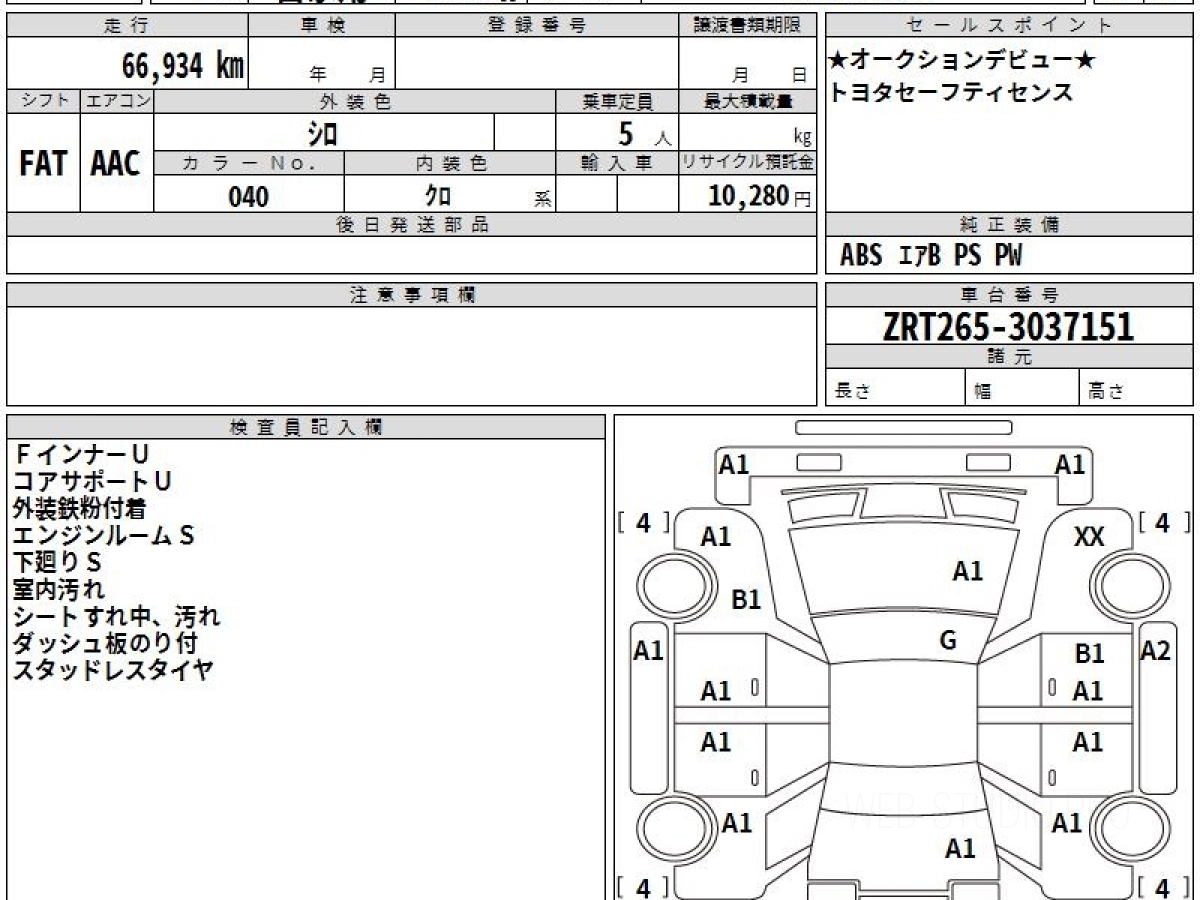Select the inspector note コアサポートU
1200x900 pixels.
point(92,482)
